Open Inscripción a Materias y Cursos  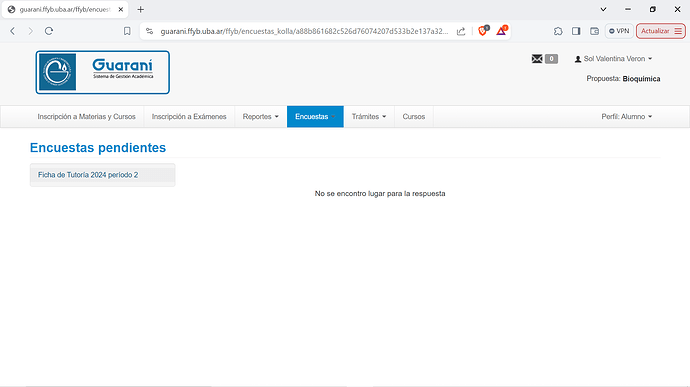pyautogui.click(x=86, y=117)
